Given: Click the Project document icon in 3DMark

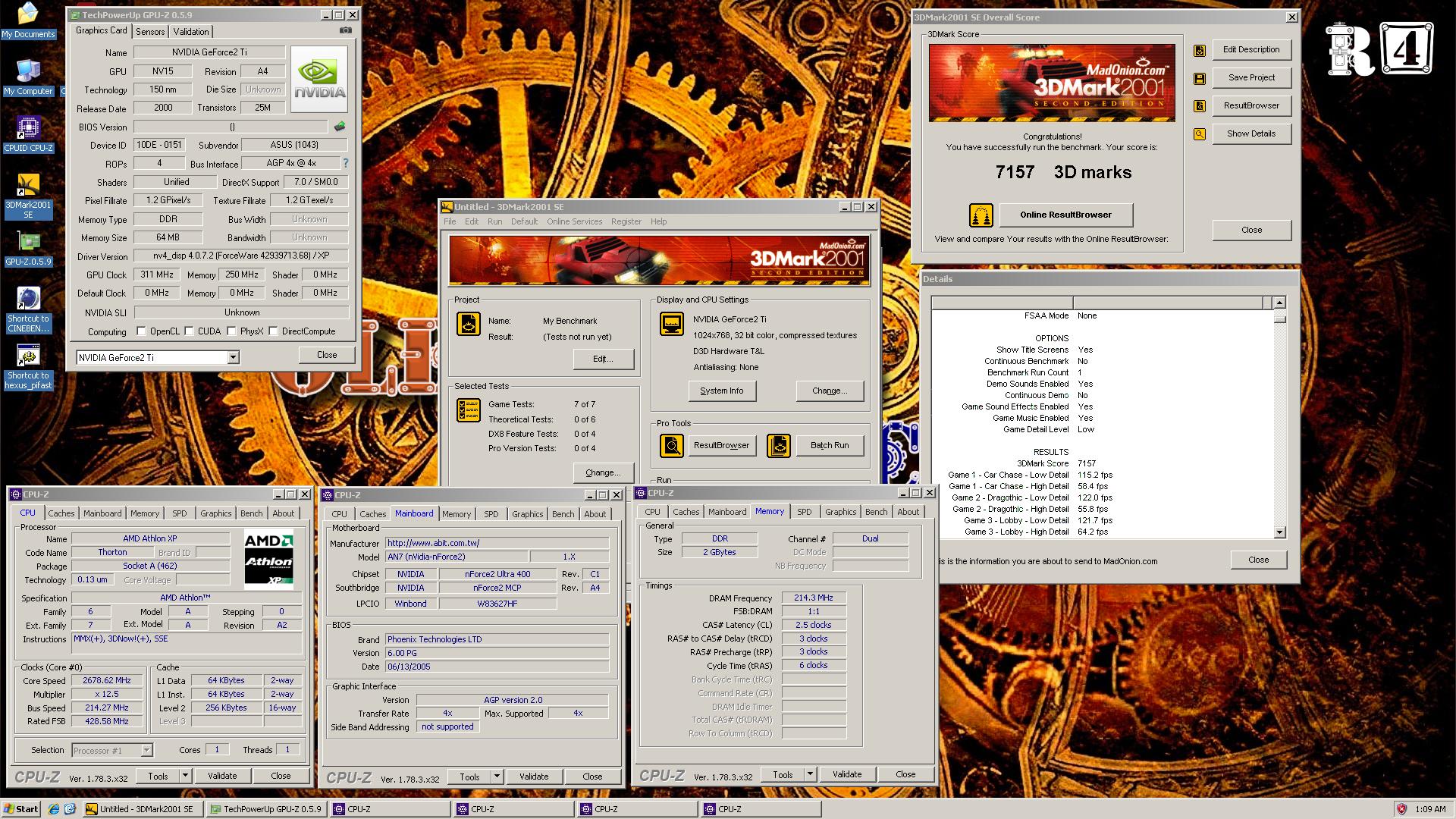Looking at the screenshot, I should click(x=469, y=324).
